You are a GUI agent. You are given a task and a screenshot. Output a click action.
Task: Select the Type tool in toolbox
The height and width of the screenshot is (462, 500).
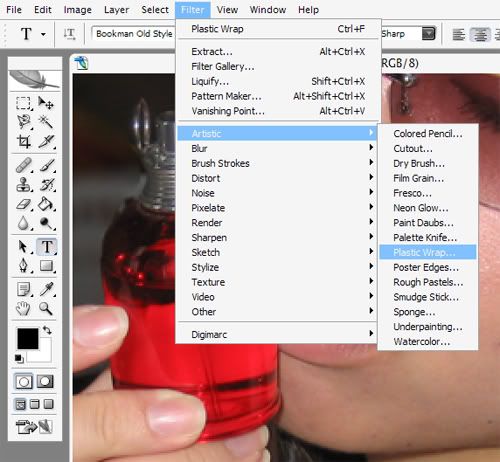point(47,247)
